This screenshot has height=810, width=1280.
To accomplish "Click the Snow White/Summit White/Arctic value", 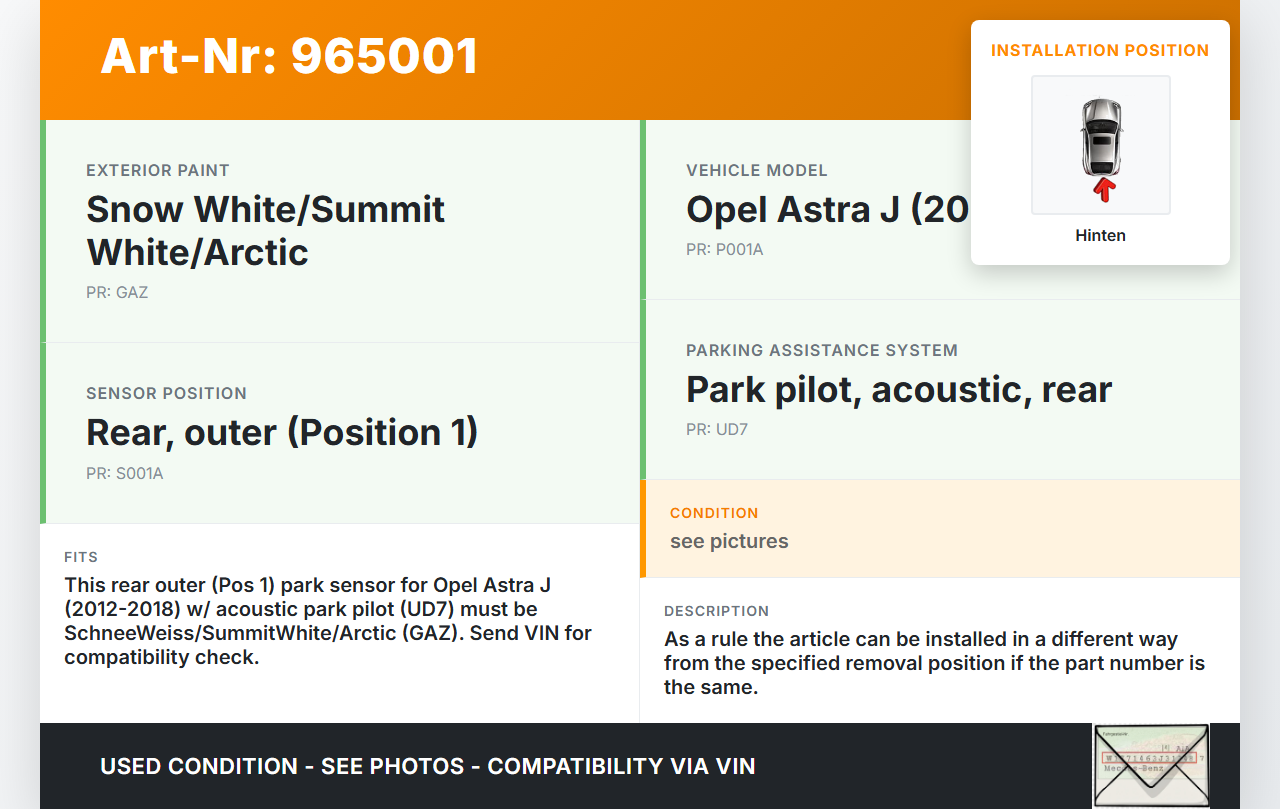I will pyautogui.click(x=266, y=231).
